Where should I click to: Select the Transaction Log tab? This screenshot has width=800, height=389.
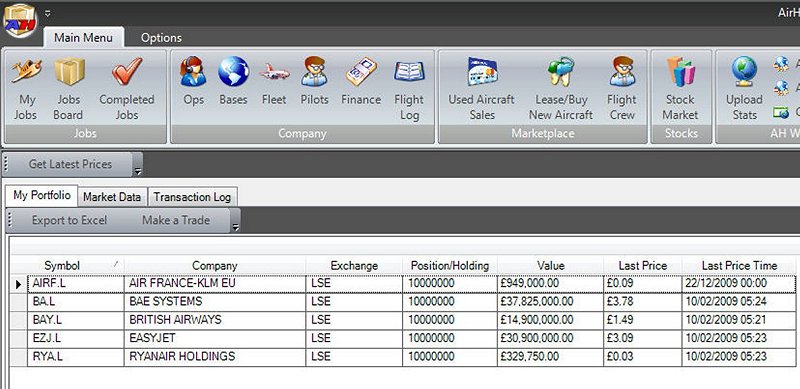pos(192,197)
